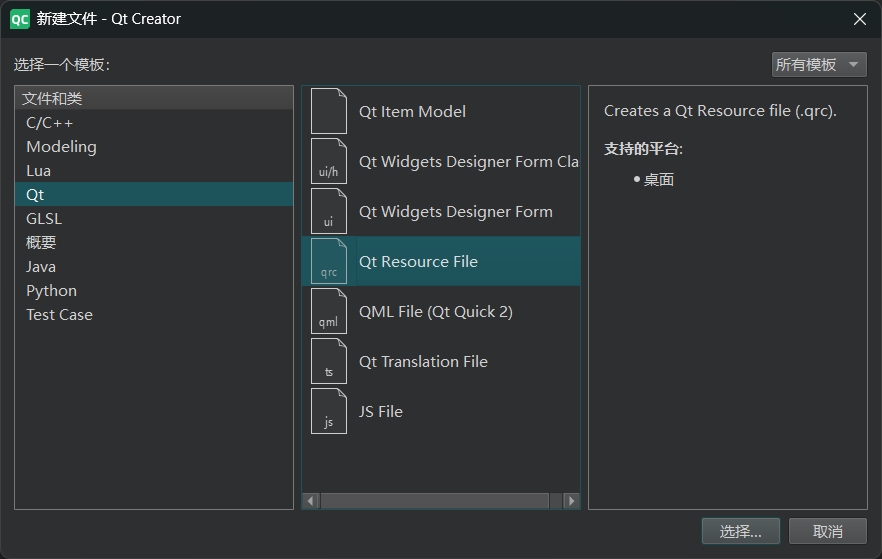Image resolution: width=882 pixels, height=559 pixels.
Task: Select the Java category
Action: [x=154, y=267]
